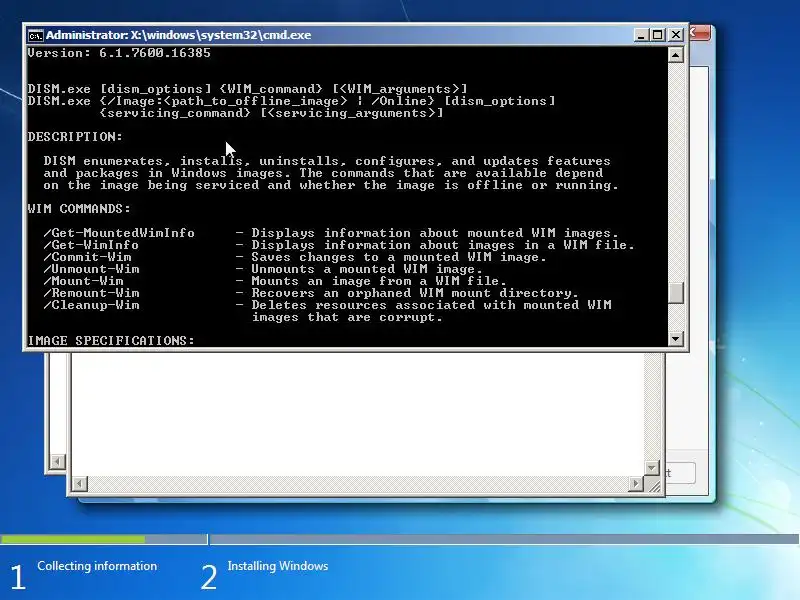Close the Administrator cmd.exe window
This screenshot has width=800, height=600.
676,35
